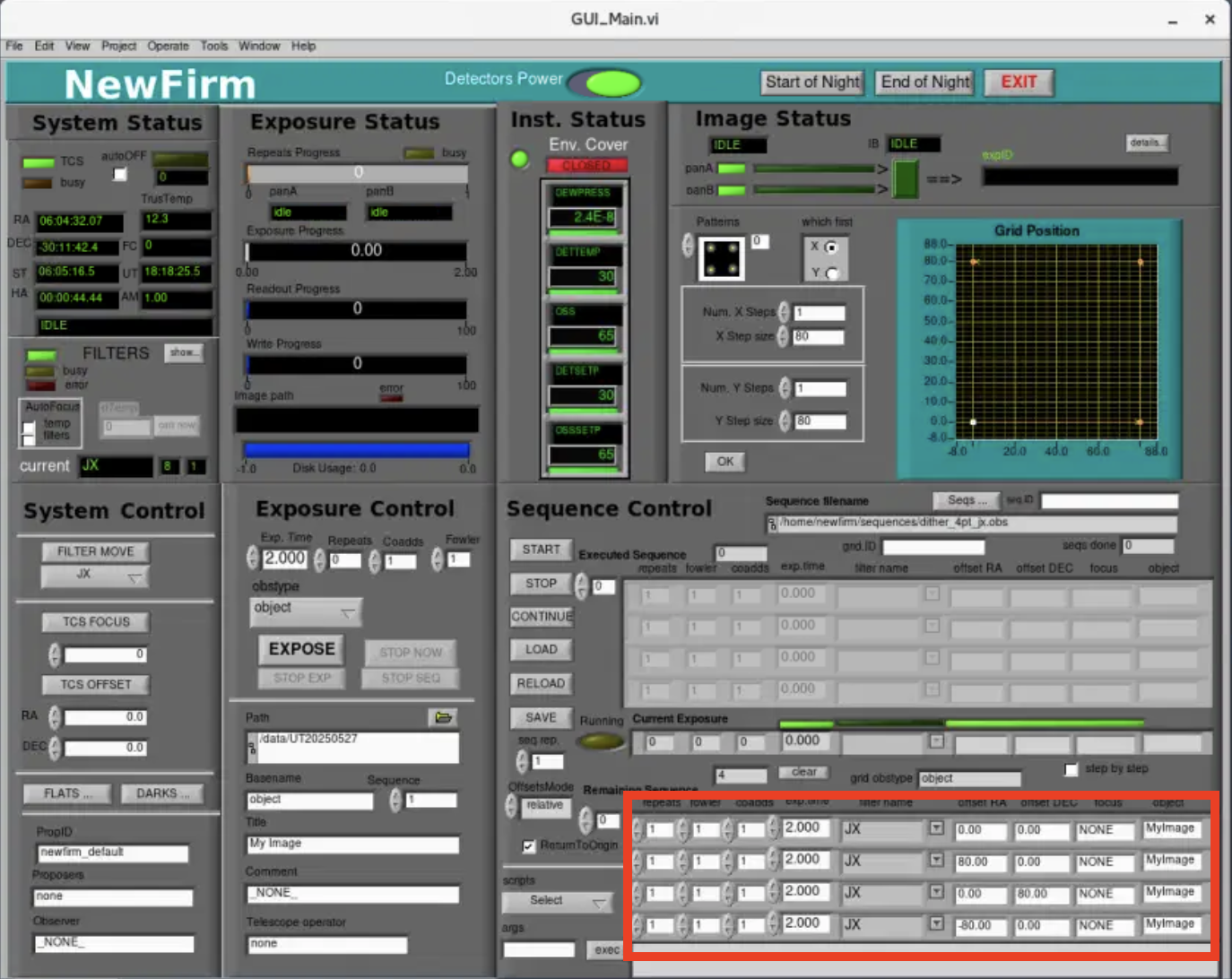Screen dimensions: 1232x979
Task: Click the Exposure Status busy indicator
Action: 419,153
